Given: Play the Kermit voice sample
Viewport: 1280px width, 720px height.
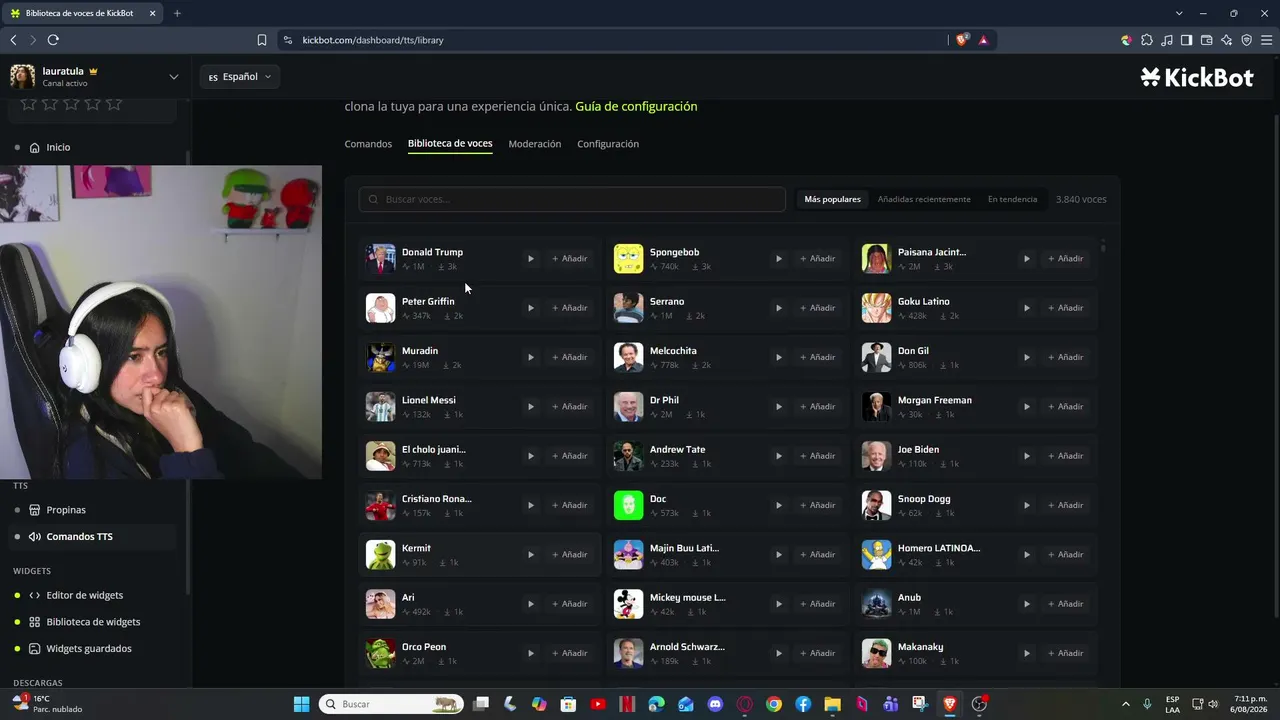Looking at the screenshot, I should [531, 555].
